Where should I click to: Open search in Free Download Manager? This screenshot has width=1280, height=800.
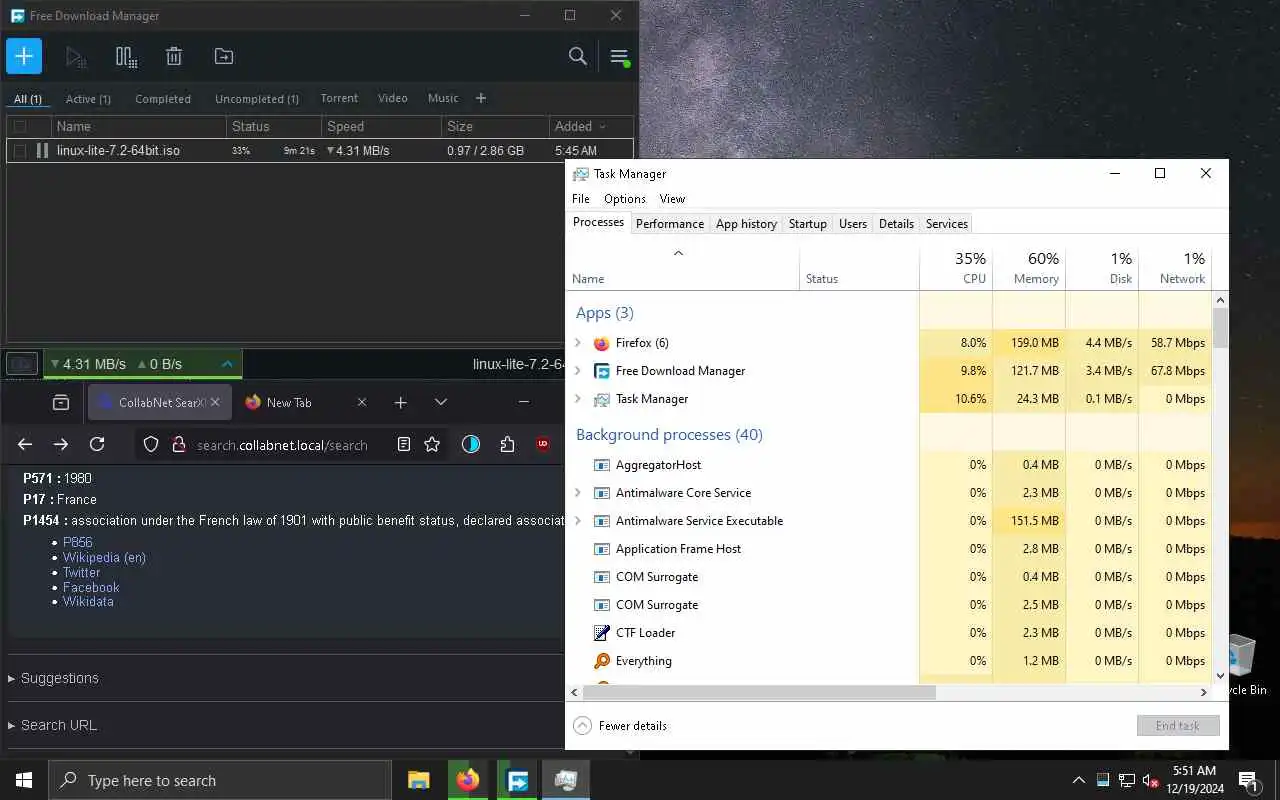577,56
